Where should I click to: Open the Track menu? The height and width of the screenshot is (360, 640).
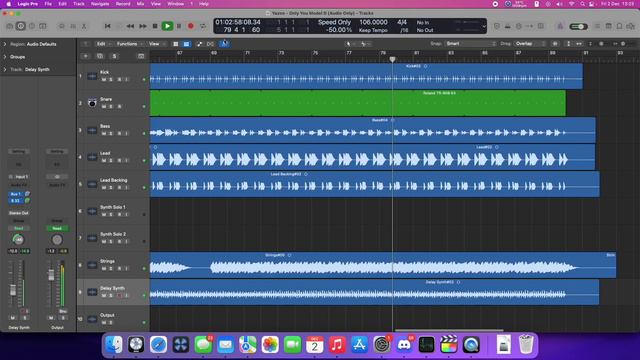(x=78, y=4)
